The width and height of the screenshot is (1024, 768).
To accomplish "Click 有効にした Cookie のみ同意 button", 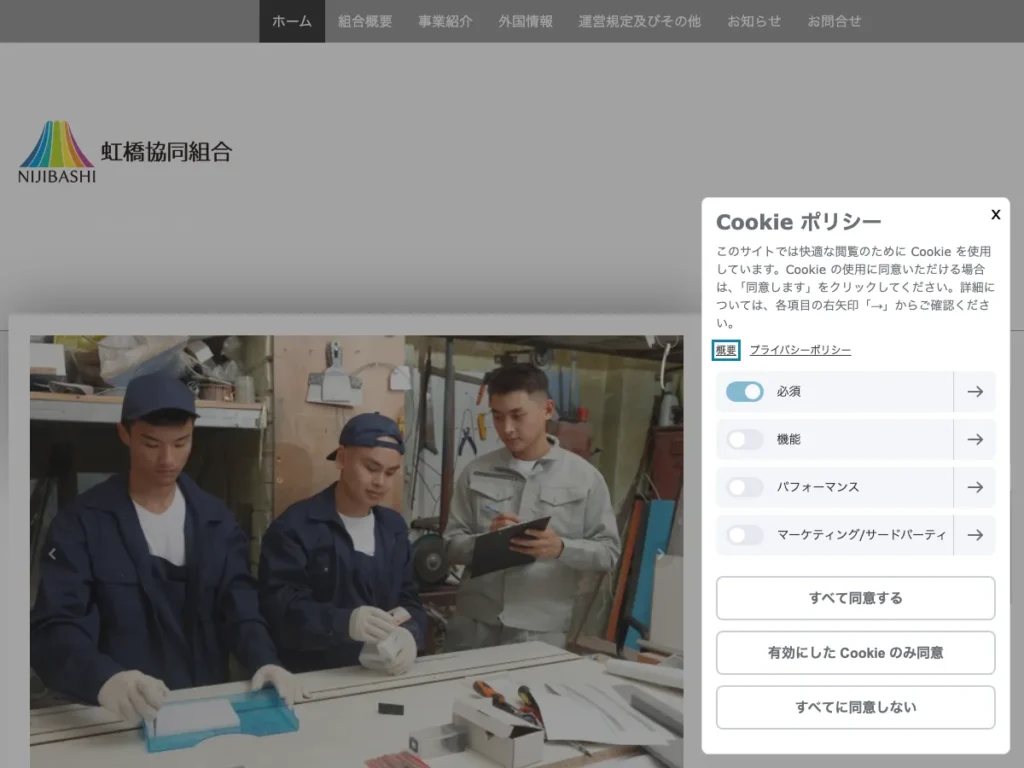I will [856, 652].
